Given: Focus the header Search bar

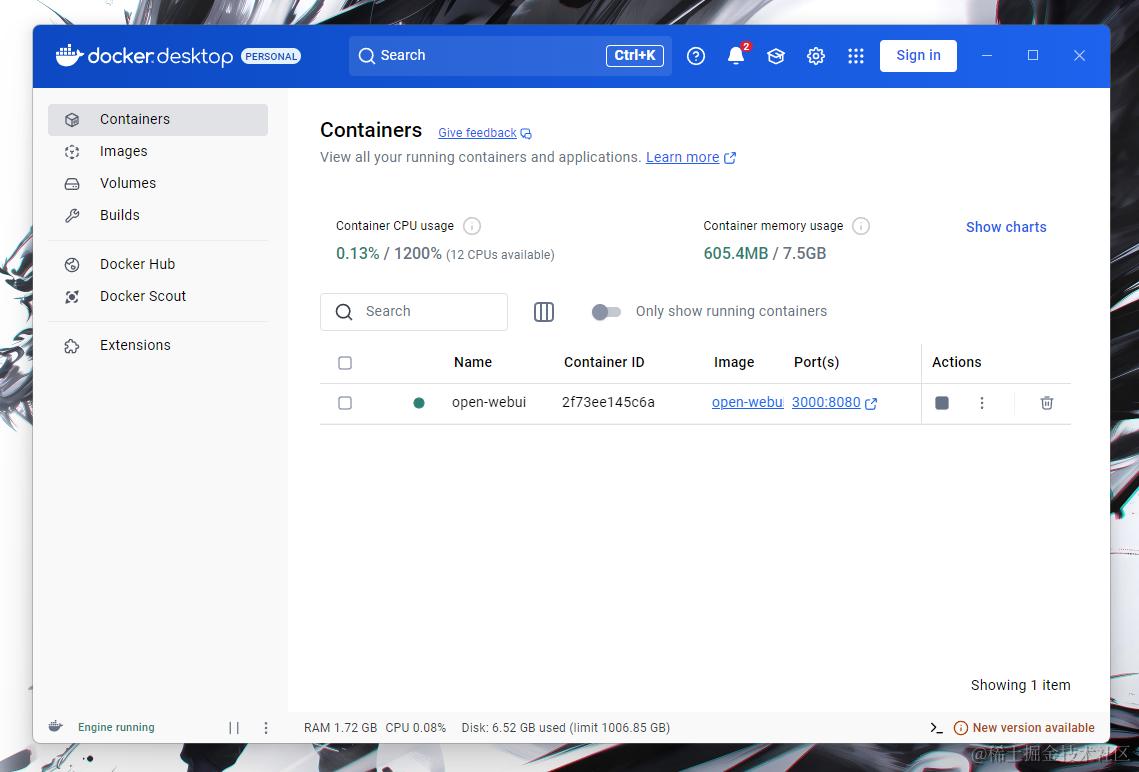Looking at the screenshot, I should click(510, 56).
